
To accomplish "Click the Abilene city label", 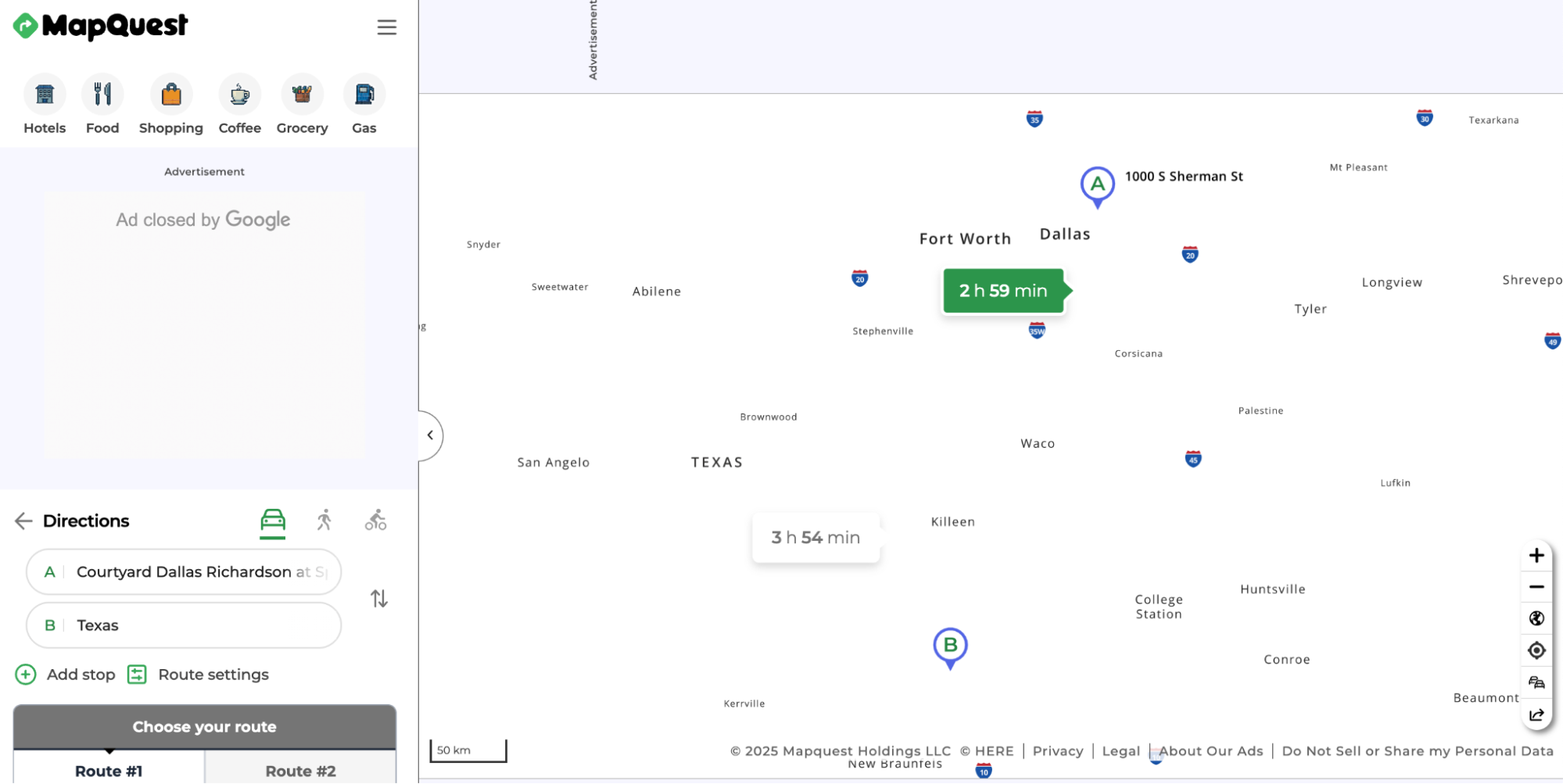I will tap(657, 292).
